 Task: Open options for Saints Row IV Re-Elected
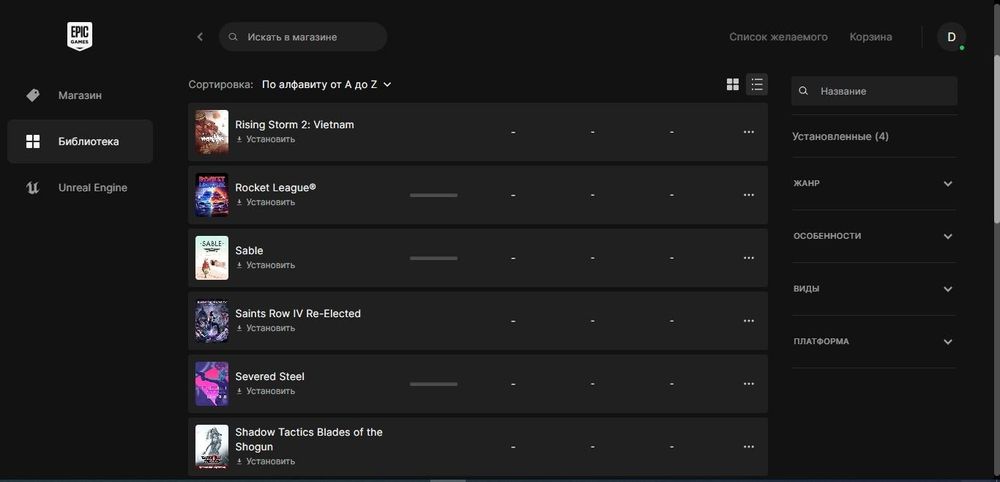(x=748, y=321)
